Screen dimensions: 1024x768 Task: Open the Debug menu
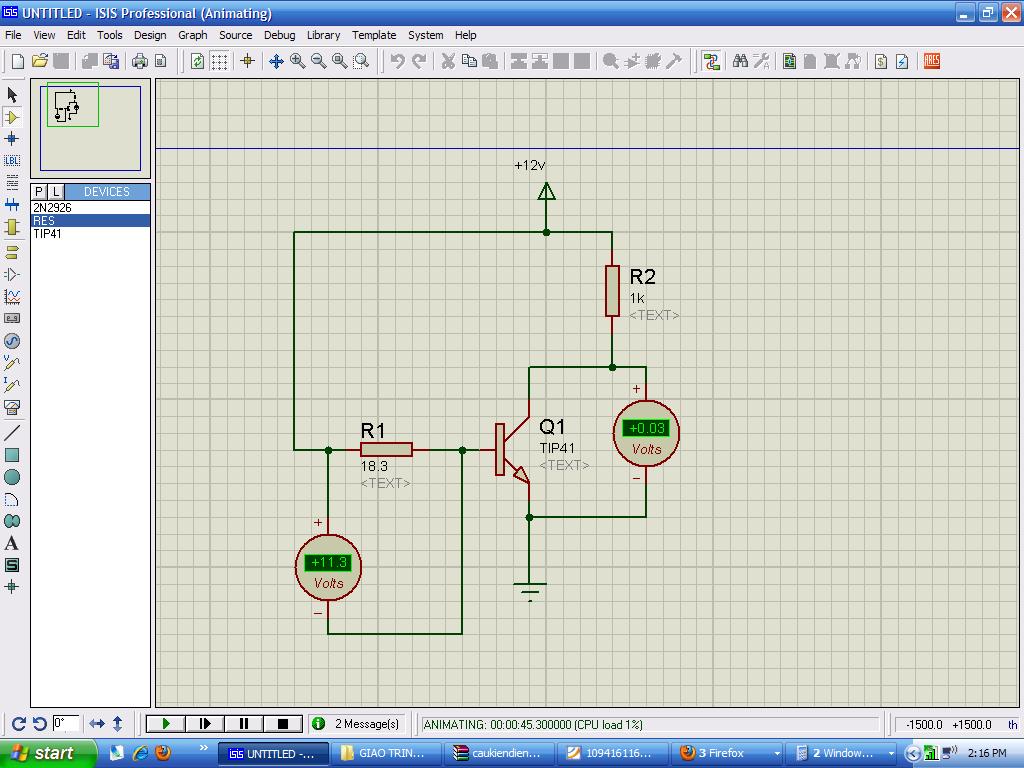[279, 35]
